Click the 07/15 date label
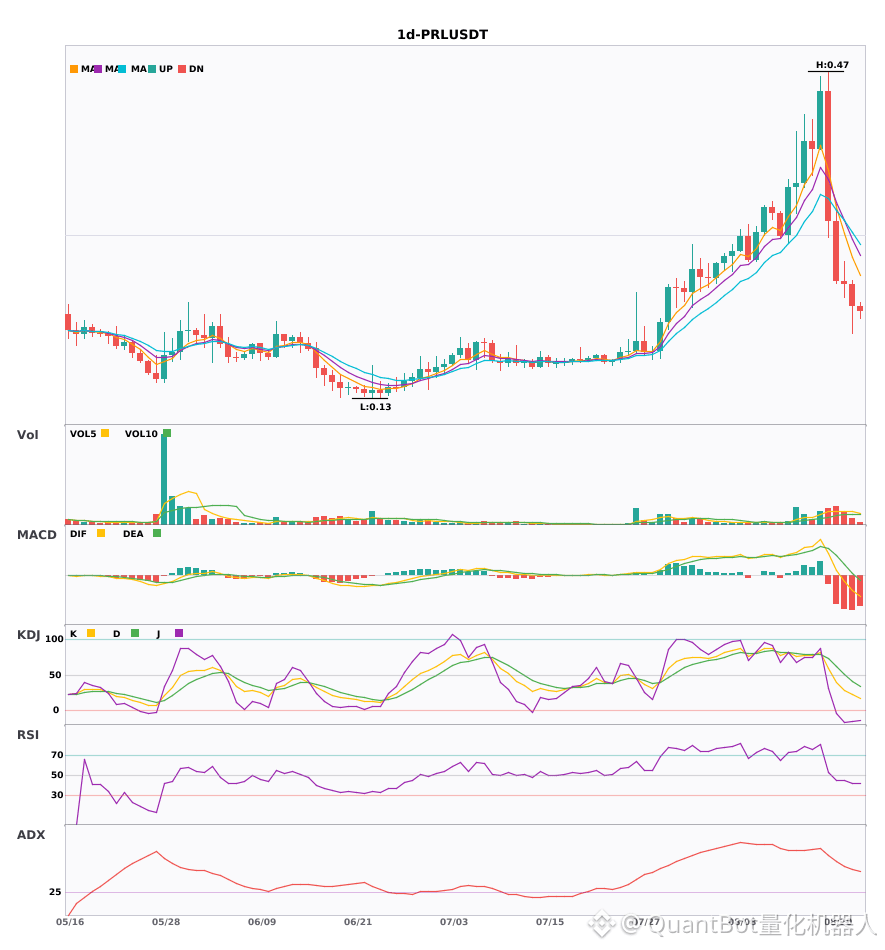885x950 pixels. click(x=550, y=922)
